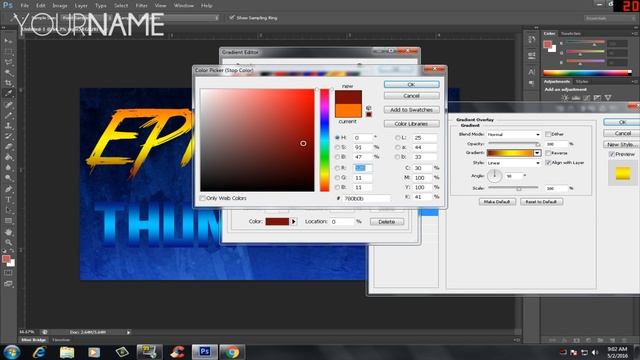This screenshot has width=640, height=360.
Task: Change screen mode icon in toolbar
Action: 8,284
